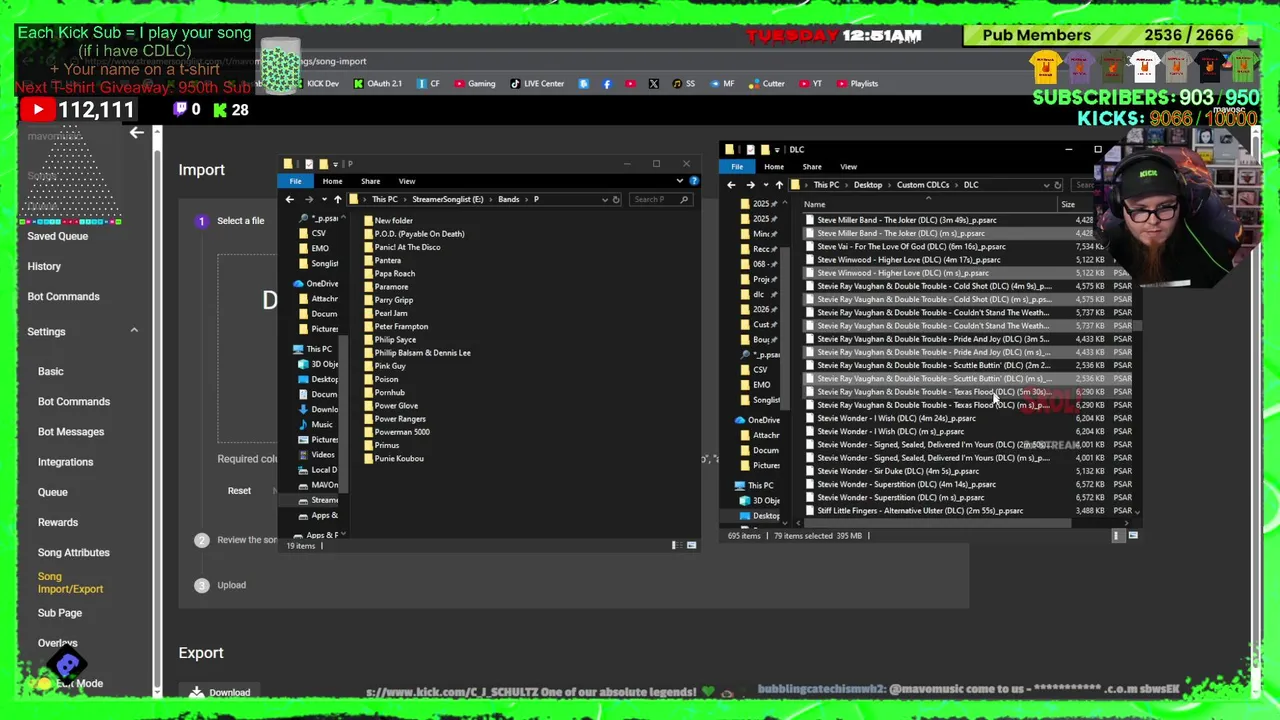This screenshot has height=720, width=1280.
Task: Switch DLC window to details view icon
Action: coord(1117,536)
